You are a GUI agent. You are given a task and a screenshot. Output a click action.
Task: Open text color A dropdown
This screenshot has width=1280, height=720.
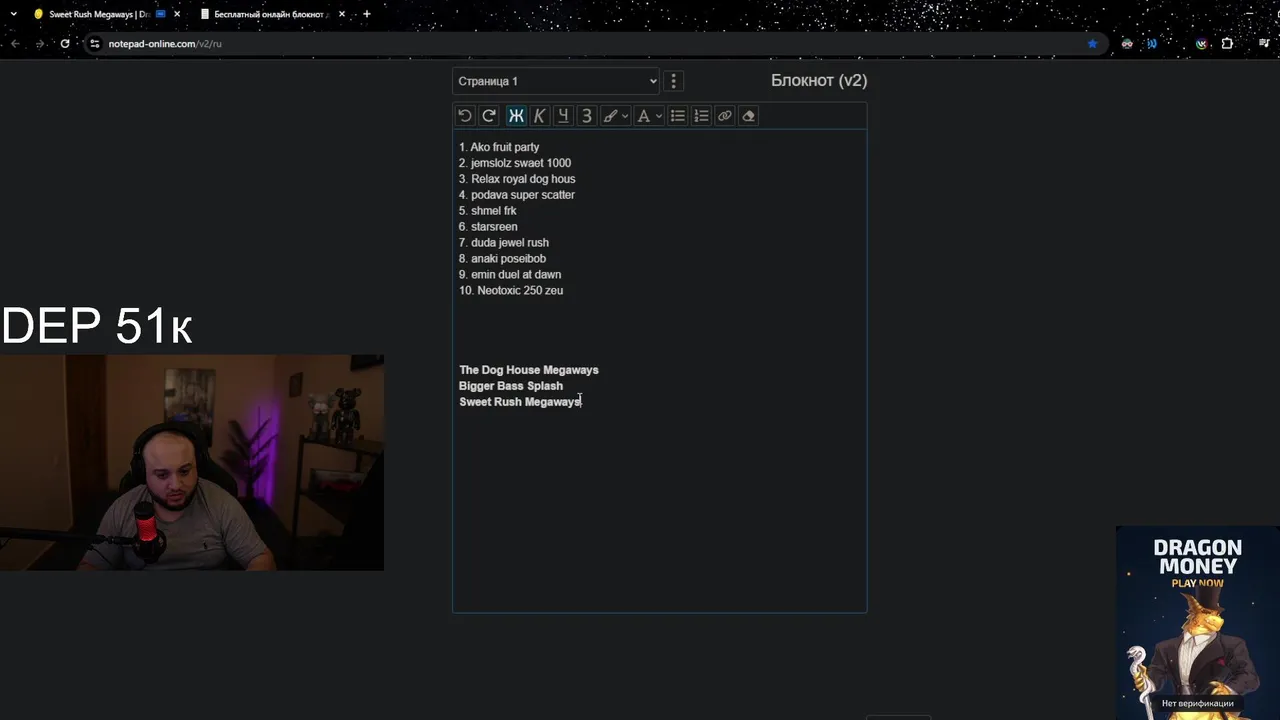coord(649,116)
